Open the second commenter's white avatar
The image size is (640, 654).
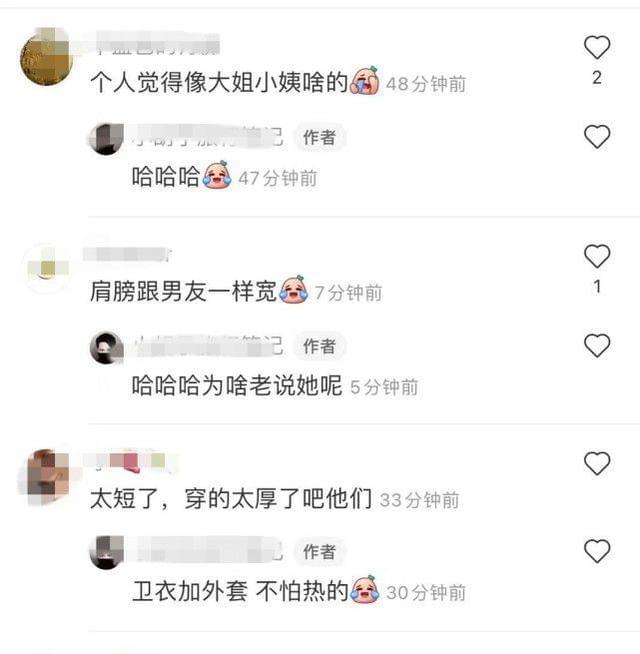(x=47, y=267)
